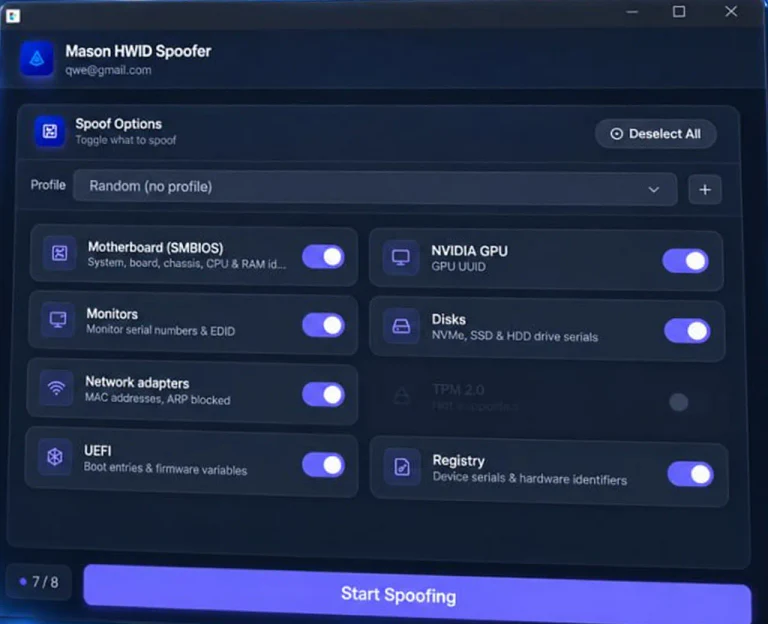The height and width of the screenshot is (624, 768).
Task: Toggle the Disks drive serials switch
Action: pos(687,331)
